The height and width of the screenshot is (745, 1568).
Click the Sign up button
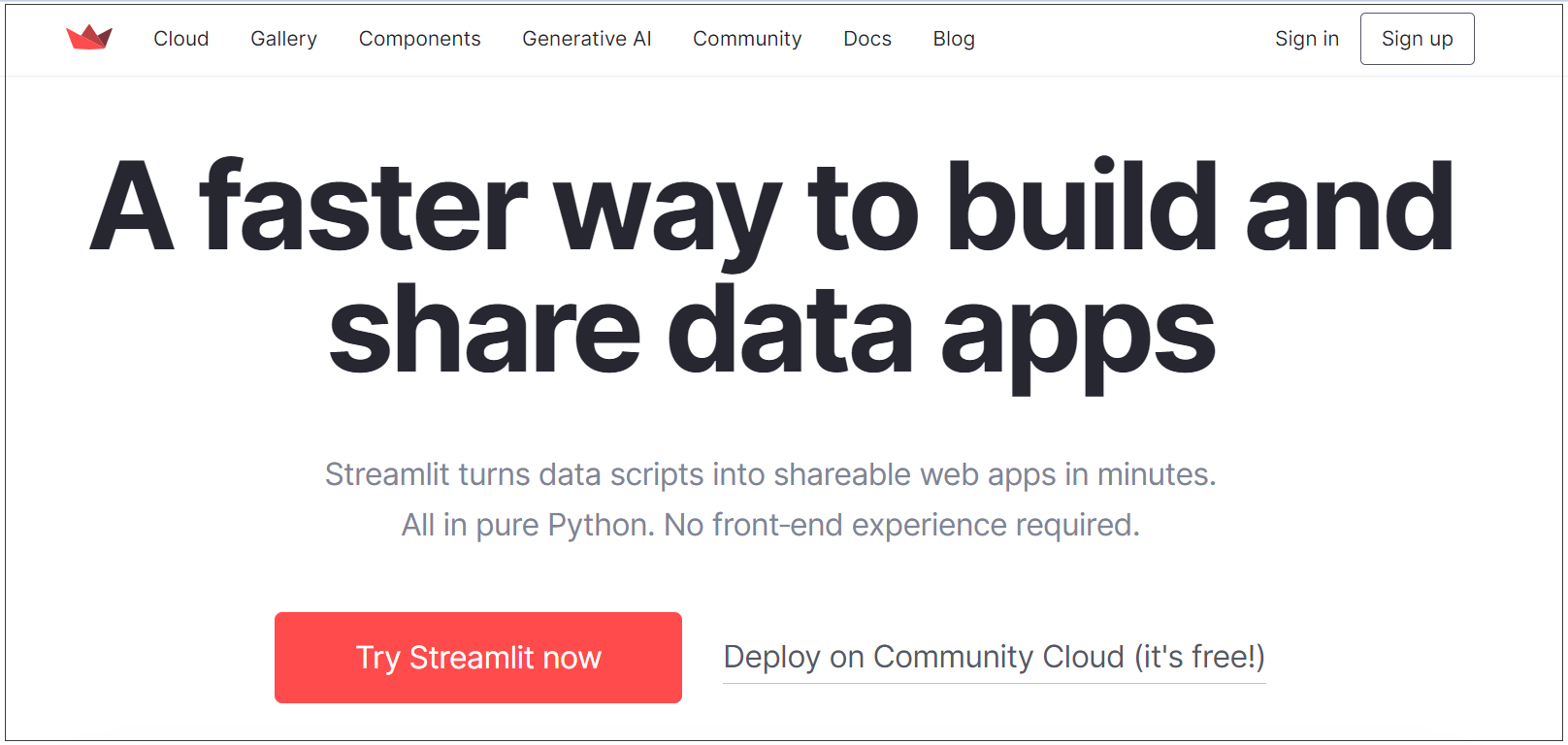(1417, 39)
